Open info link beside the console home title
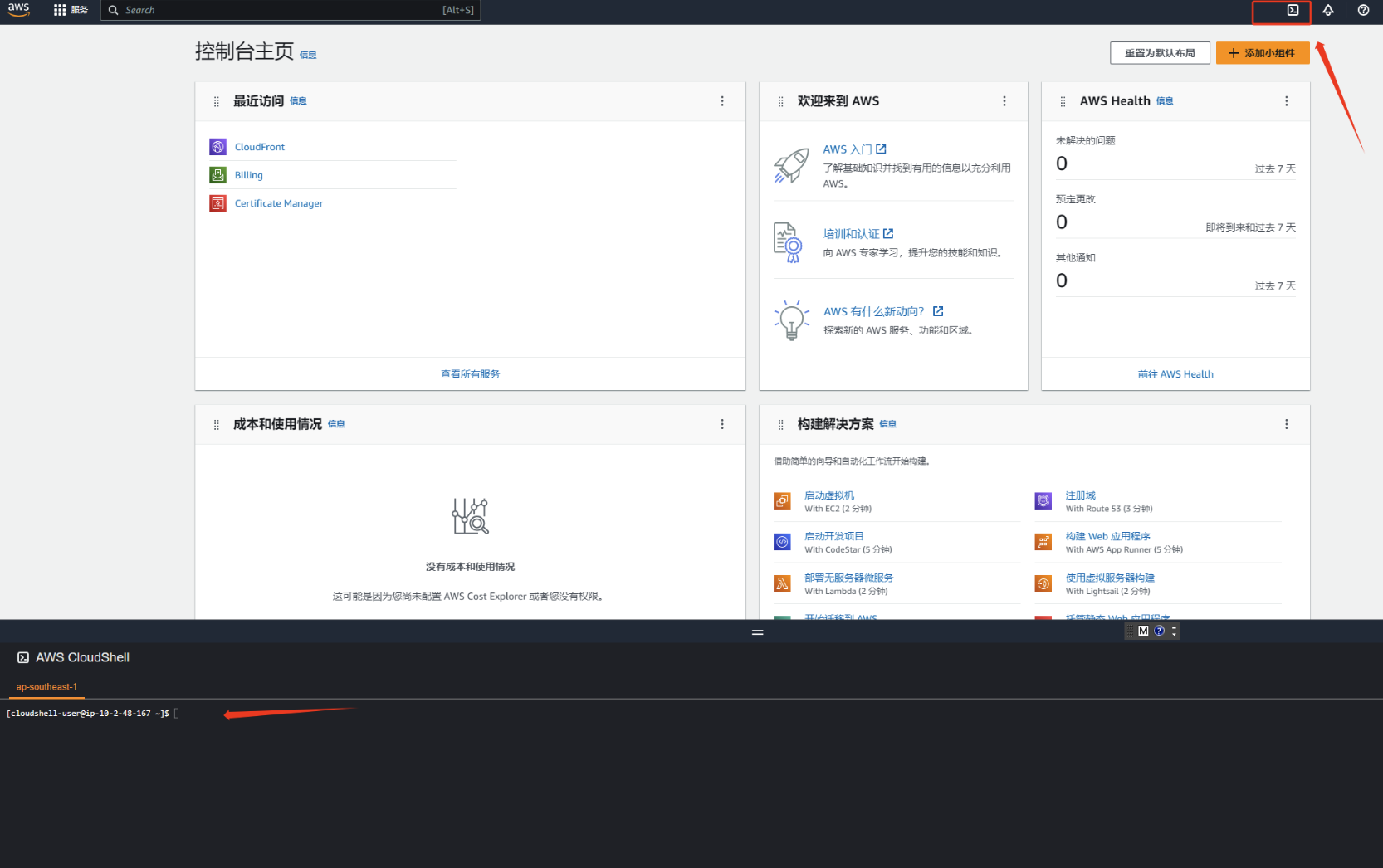The height and width of the screenshot is (868, 1383). pyautogui.click(x=308, y=55)
